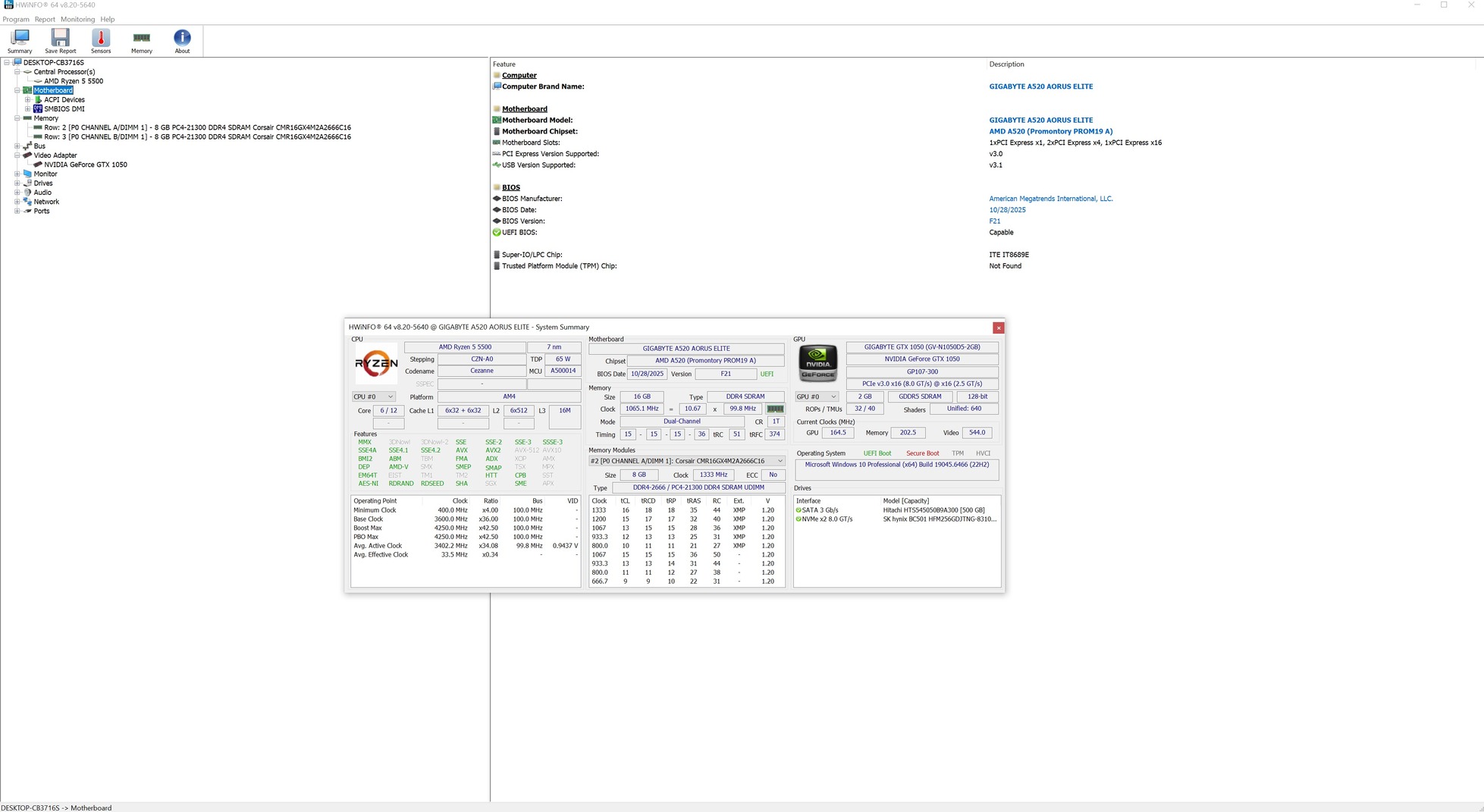Click the Video Adapter card icon
Viewport: 1484px width, 812px height.
tap(28, 155)
